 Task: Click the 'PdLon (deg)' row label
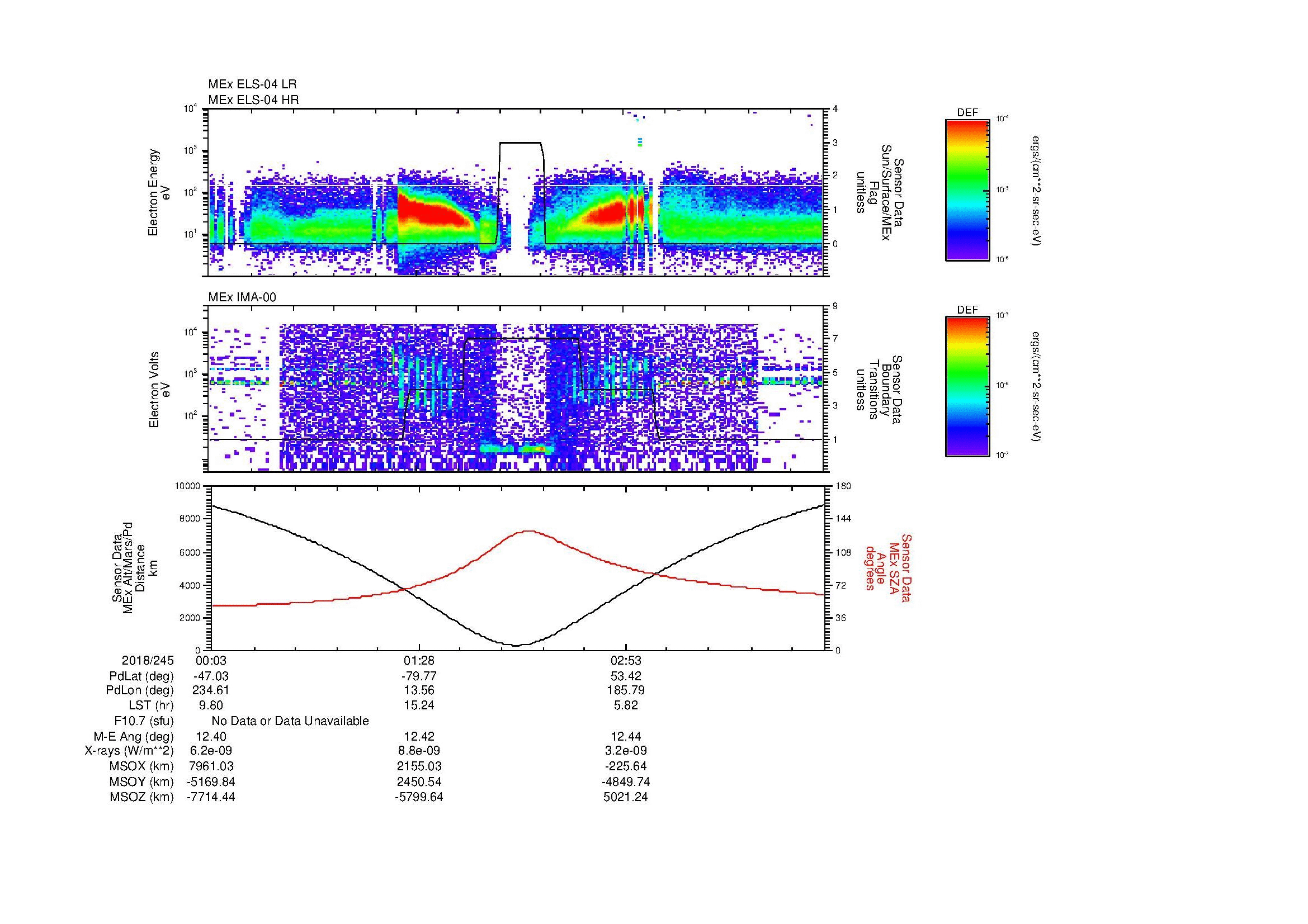tap(140, 690)
